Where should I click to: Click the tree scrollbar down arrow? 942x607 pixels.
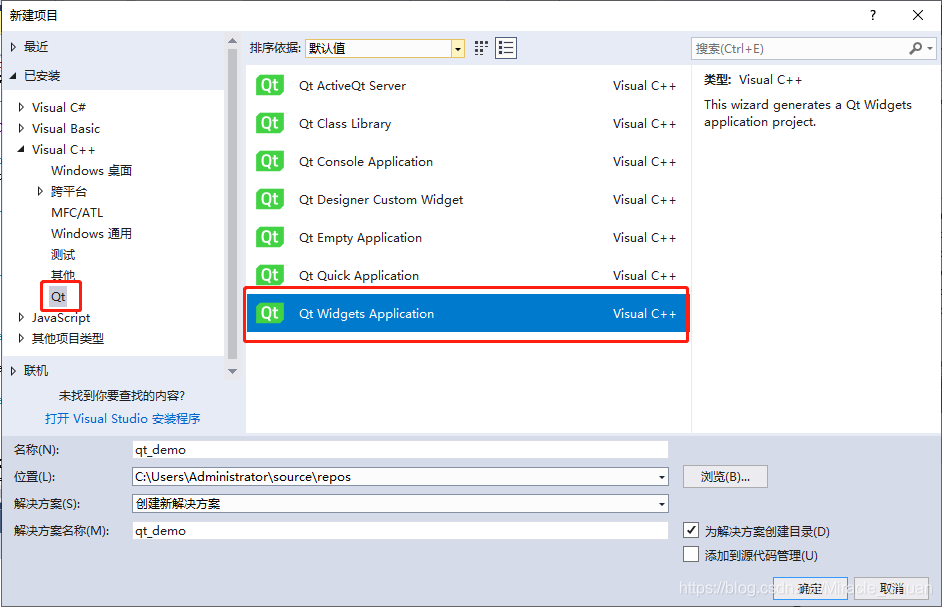click(x=232, y=371)
